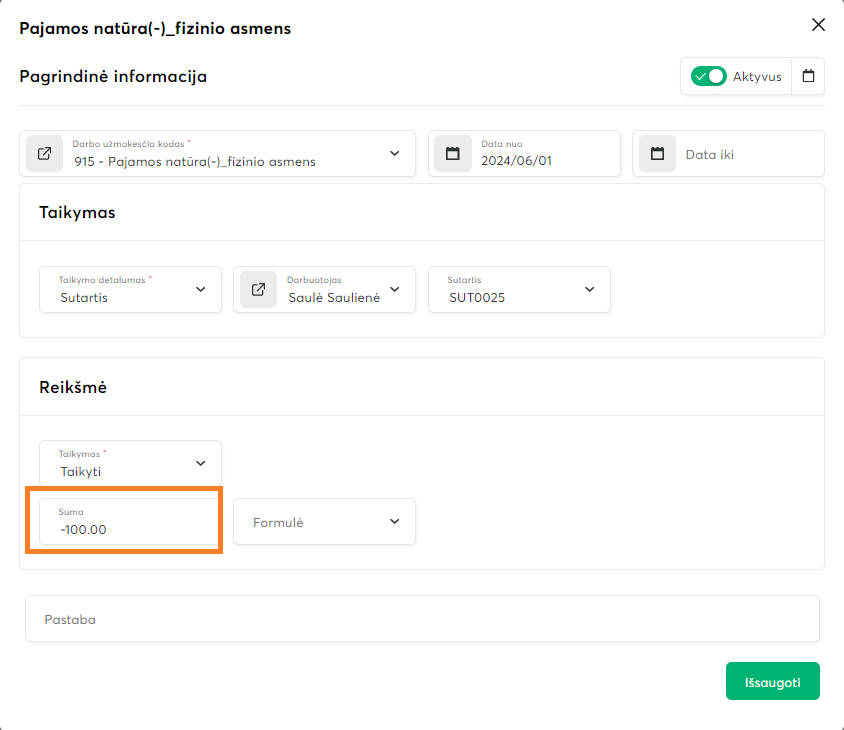Image resolution: width=844 pixels, height=730 pixels.
Task: Click the Data nuo date field
Action: (540, 160)
